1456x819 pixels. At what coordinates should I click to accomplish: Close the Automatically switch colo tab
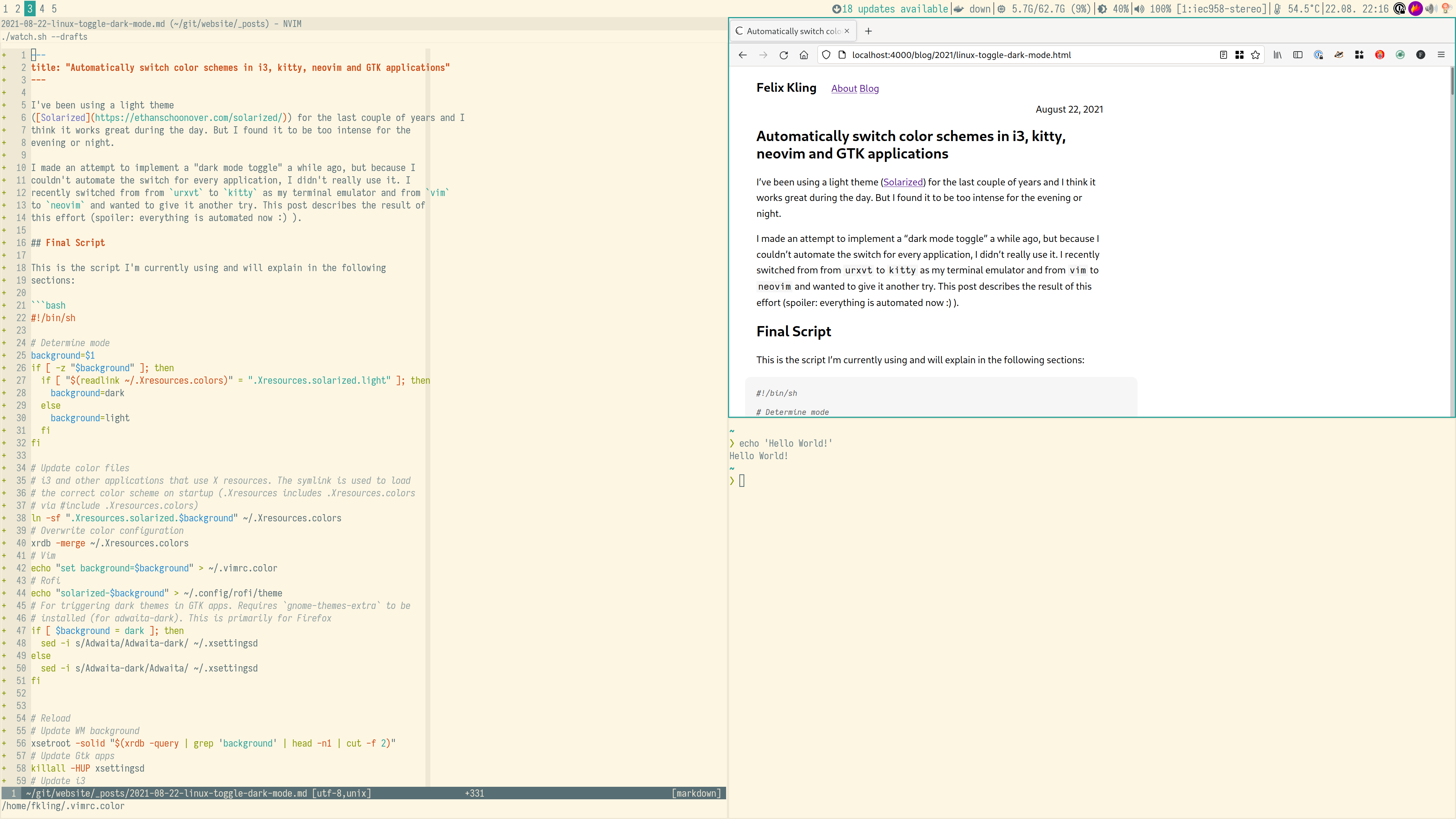pyautogui.click(x=847, y=31)
